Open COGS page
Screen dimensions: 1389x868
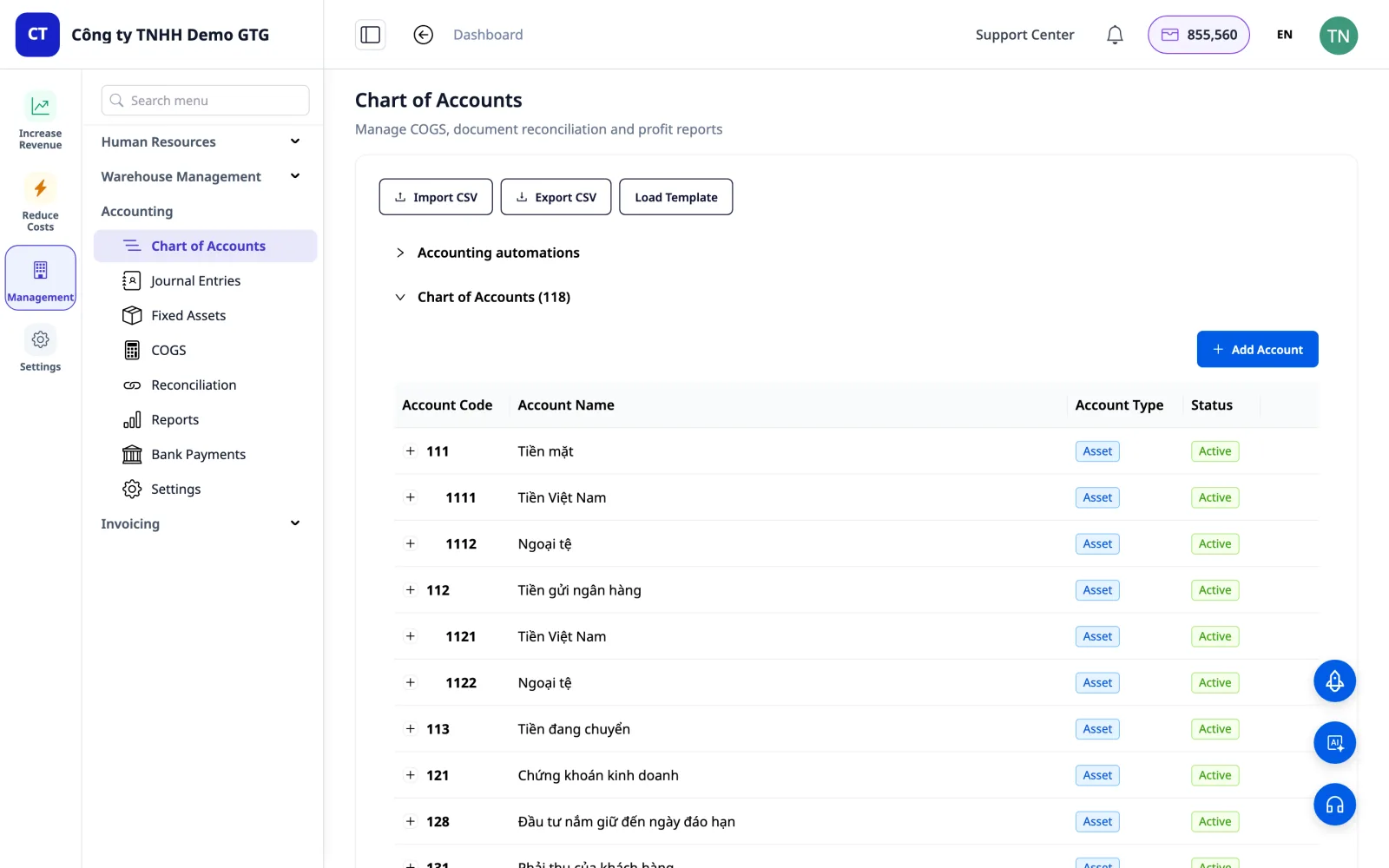click(x=205, y=350)
